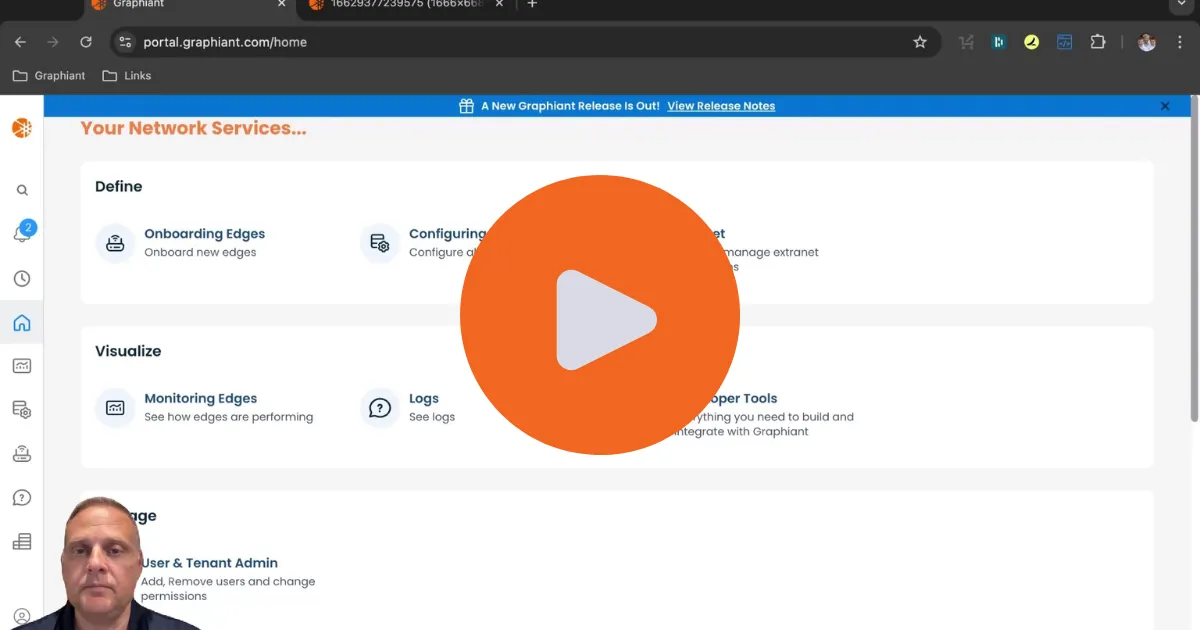This screenshot has height=630, width=1200.
Task: Reload the page
Action: (x=86, y=42)
